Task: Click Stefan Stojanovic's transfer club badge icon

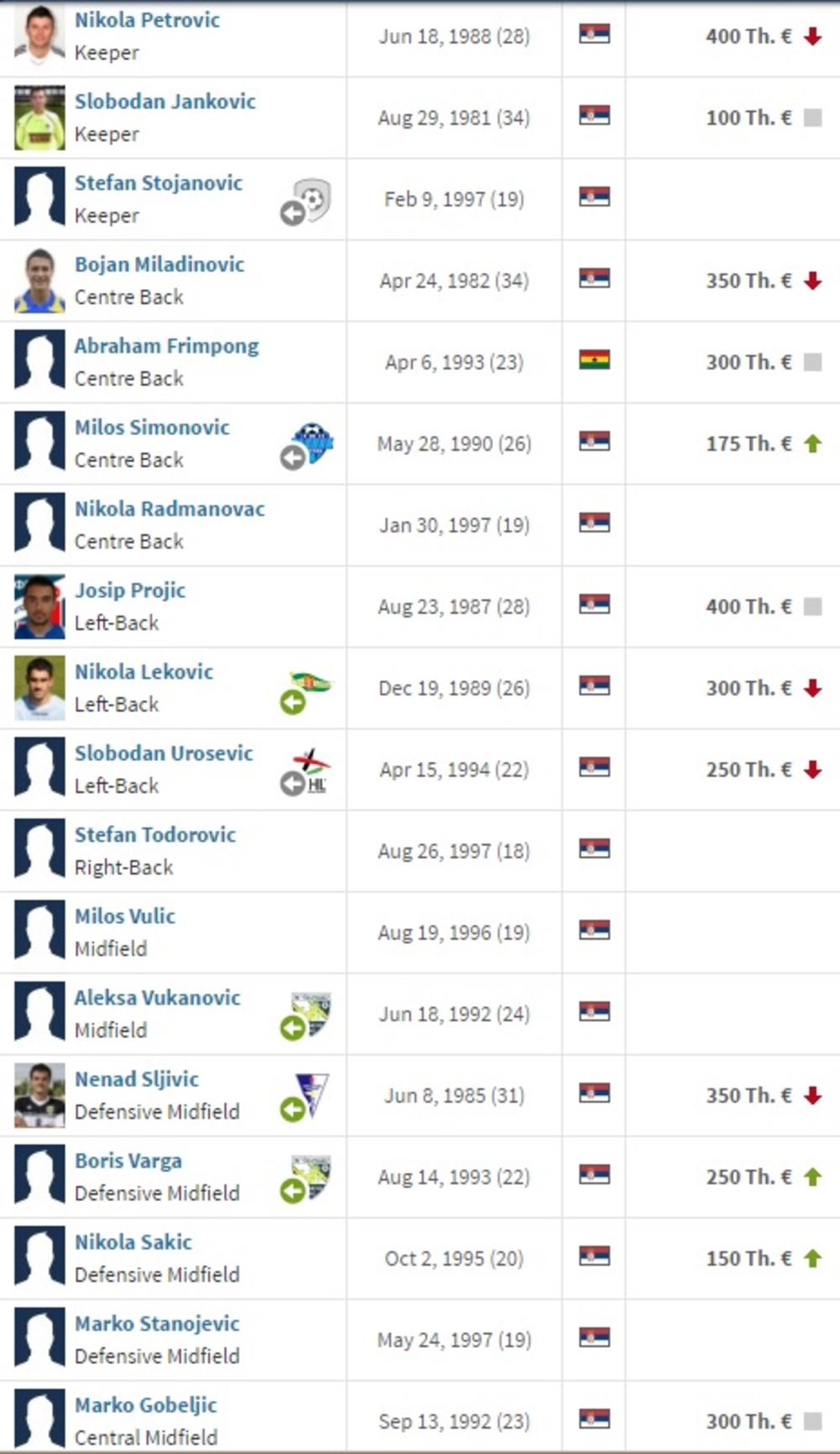Action: 312,199
